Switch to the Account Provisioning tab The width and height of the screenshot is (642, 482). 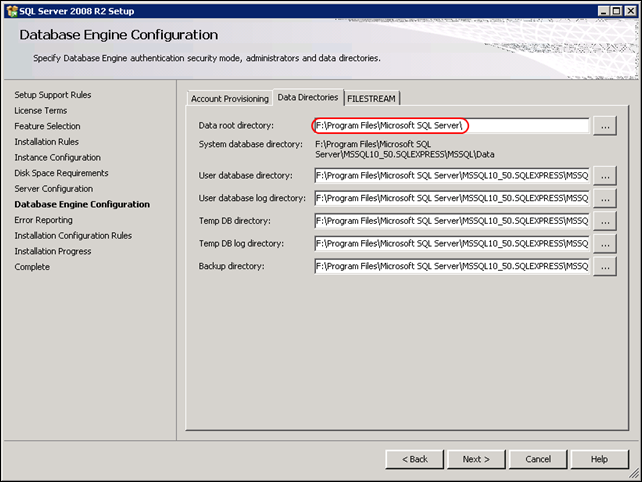tap(230, 99)
